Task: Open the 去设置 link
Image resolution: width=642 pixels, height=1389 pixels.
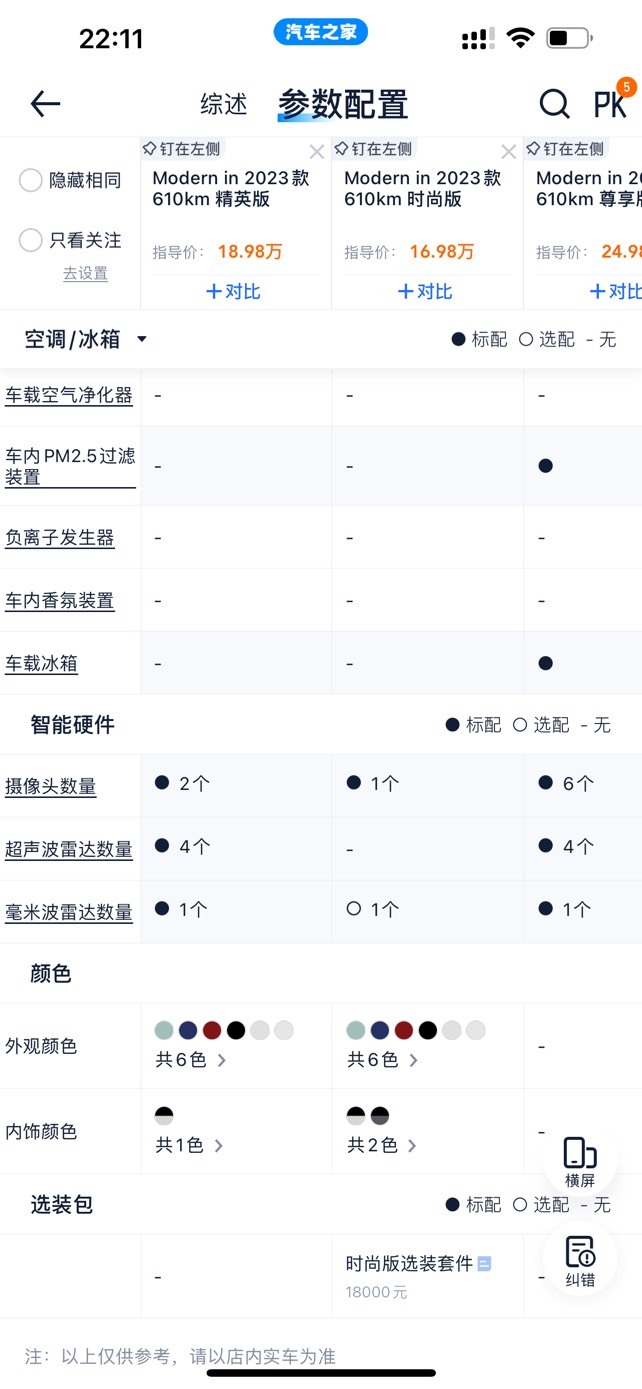Action: click(85, 273)
